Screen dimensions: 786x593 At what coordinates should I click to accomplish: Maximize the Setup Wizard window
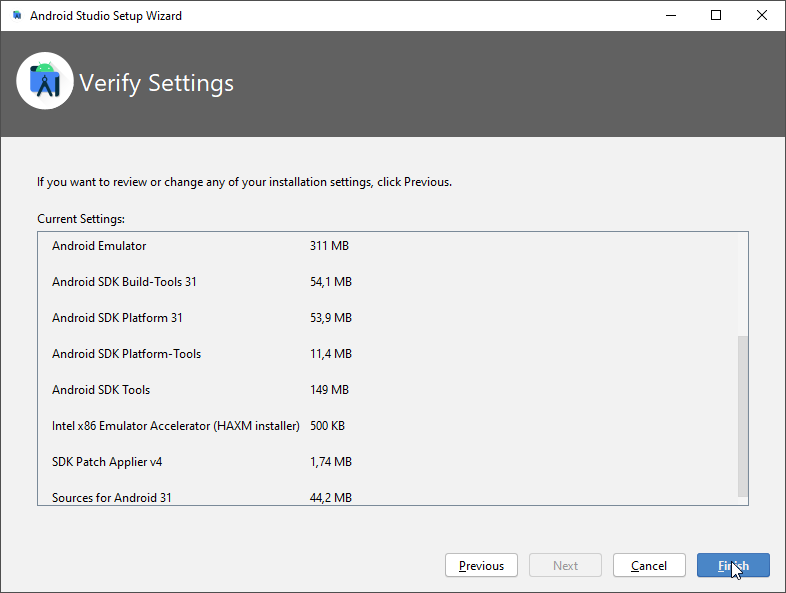(716, 16)
